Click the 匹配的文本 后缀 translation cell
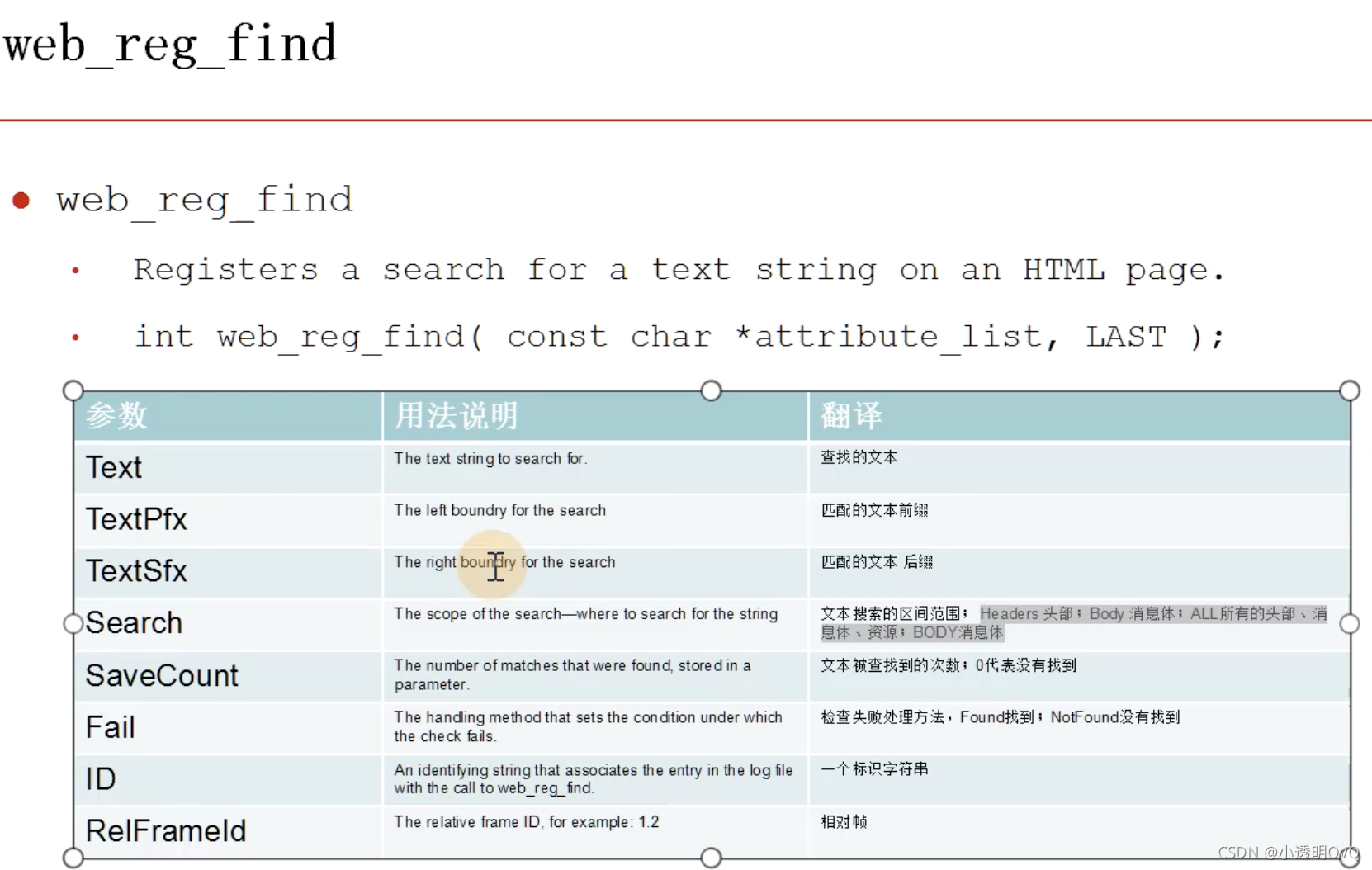1372x870 pixels. point(1079,571)
